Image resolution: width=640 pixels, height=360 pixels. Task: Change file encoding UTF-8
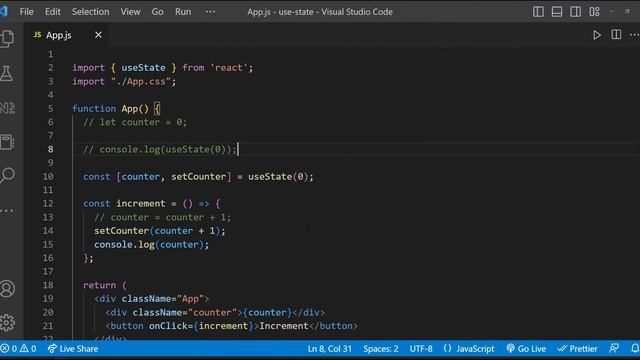421,349
